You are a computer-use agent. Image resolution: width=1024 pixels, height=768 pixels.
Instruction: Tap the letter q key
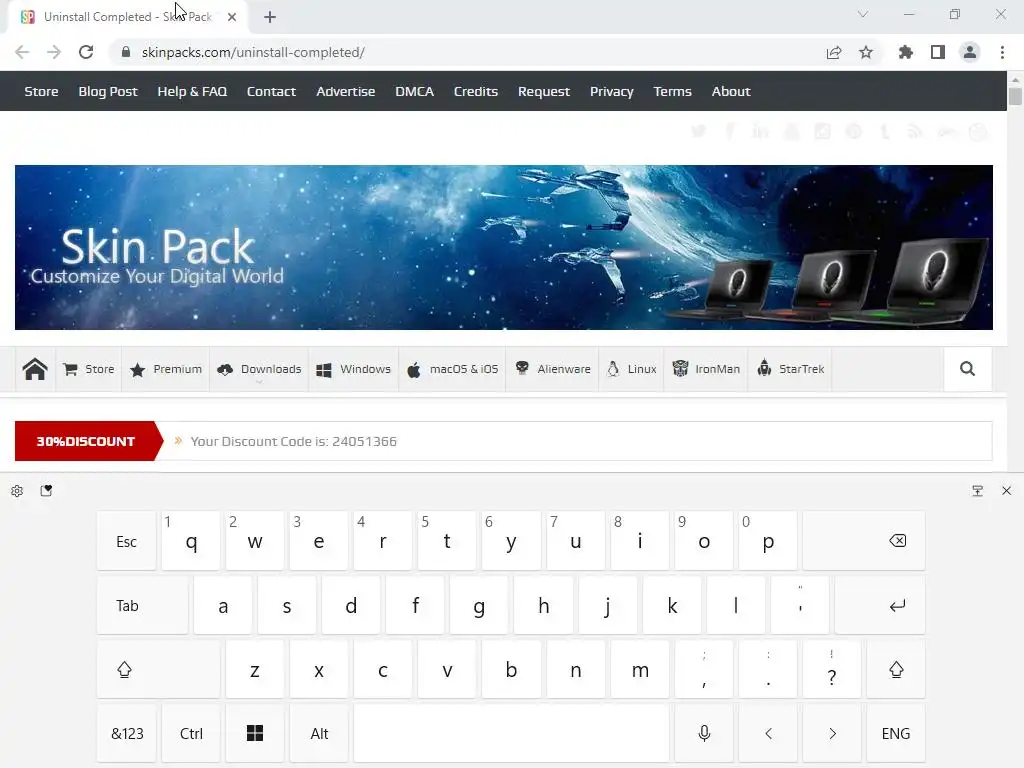click(x=191, y=541)
